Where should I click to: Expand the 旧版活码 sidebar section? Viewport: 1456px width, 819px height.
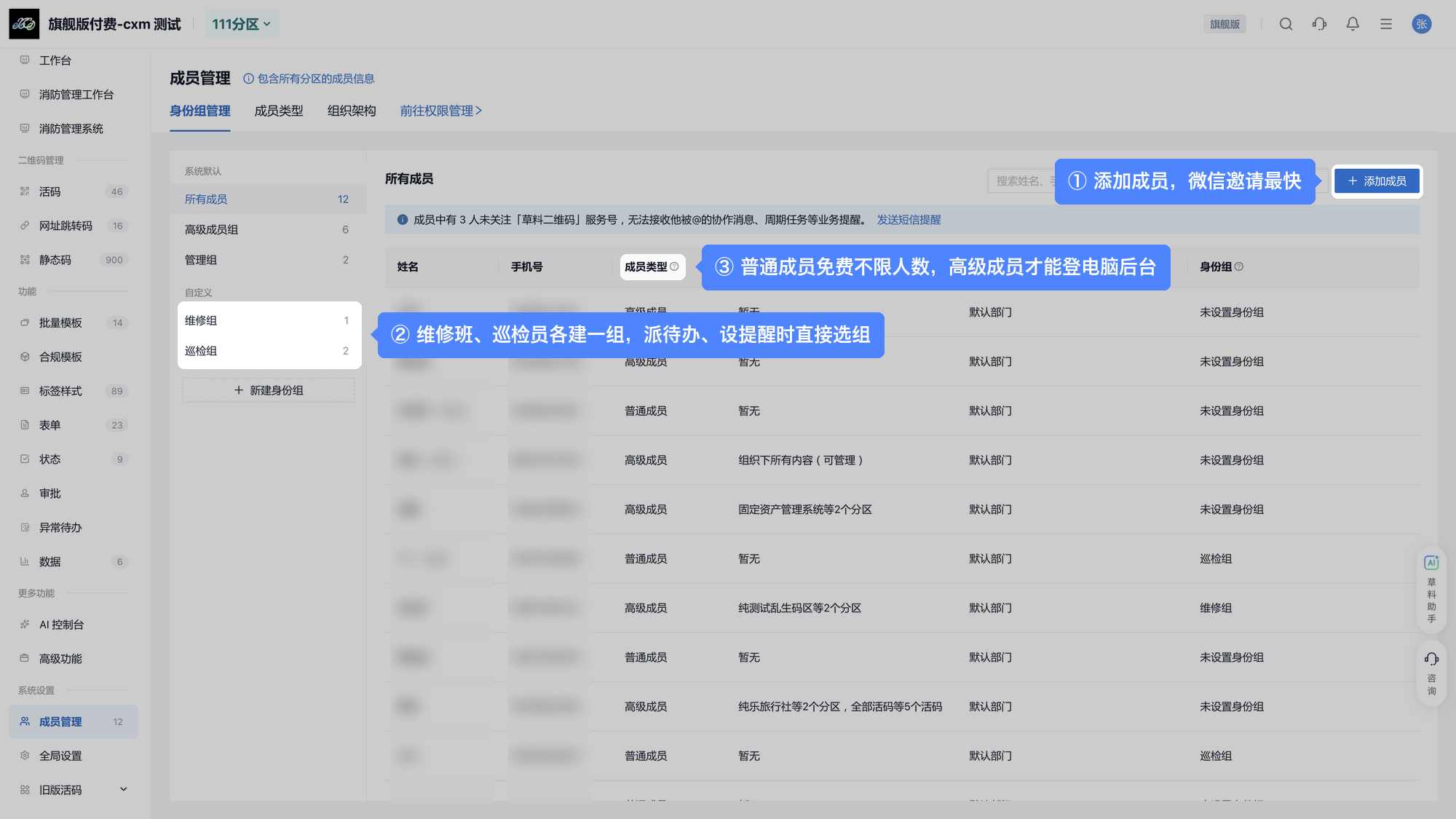click(x=73, y=790)
